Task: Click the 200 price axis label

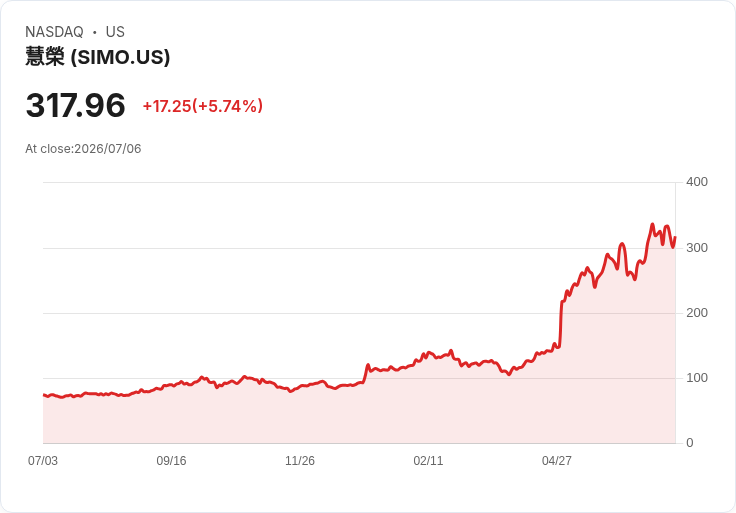Action: pos(697,313)
